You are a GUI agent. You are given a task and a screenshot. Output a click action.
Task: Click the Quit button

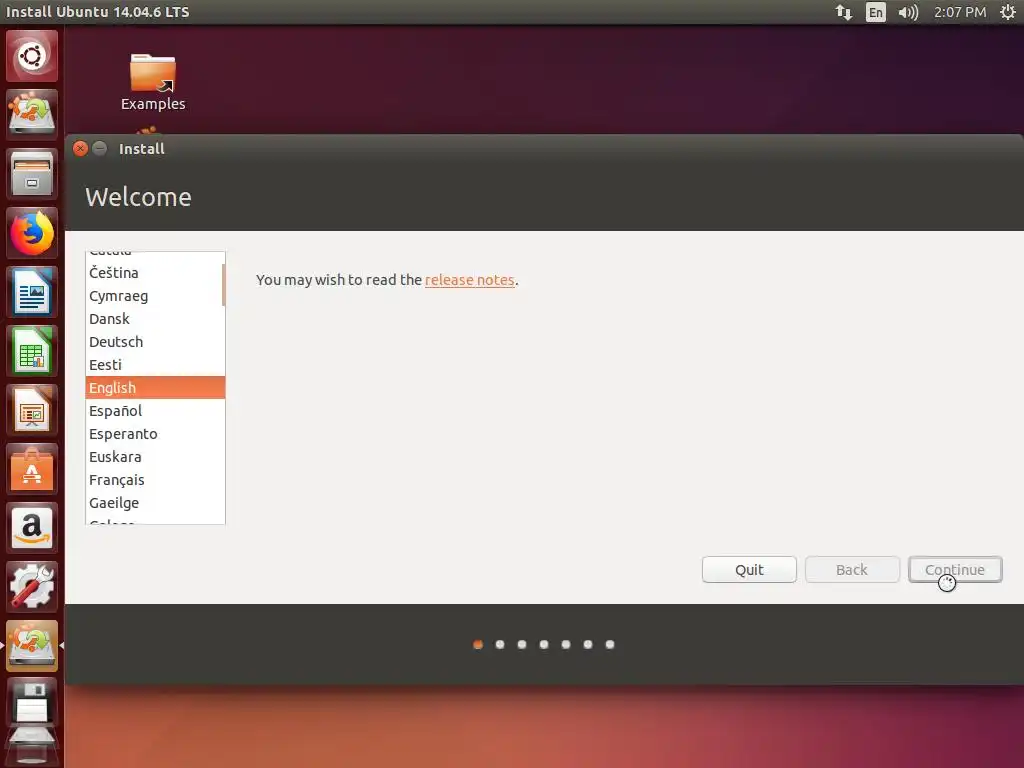pyautogui.click(x=749, y=569)
